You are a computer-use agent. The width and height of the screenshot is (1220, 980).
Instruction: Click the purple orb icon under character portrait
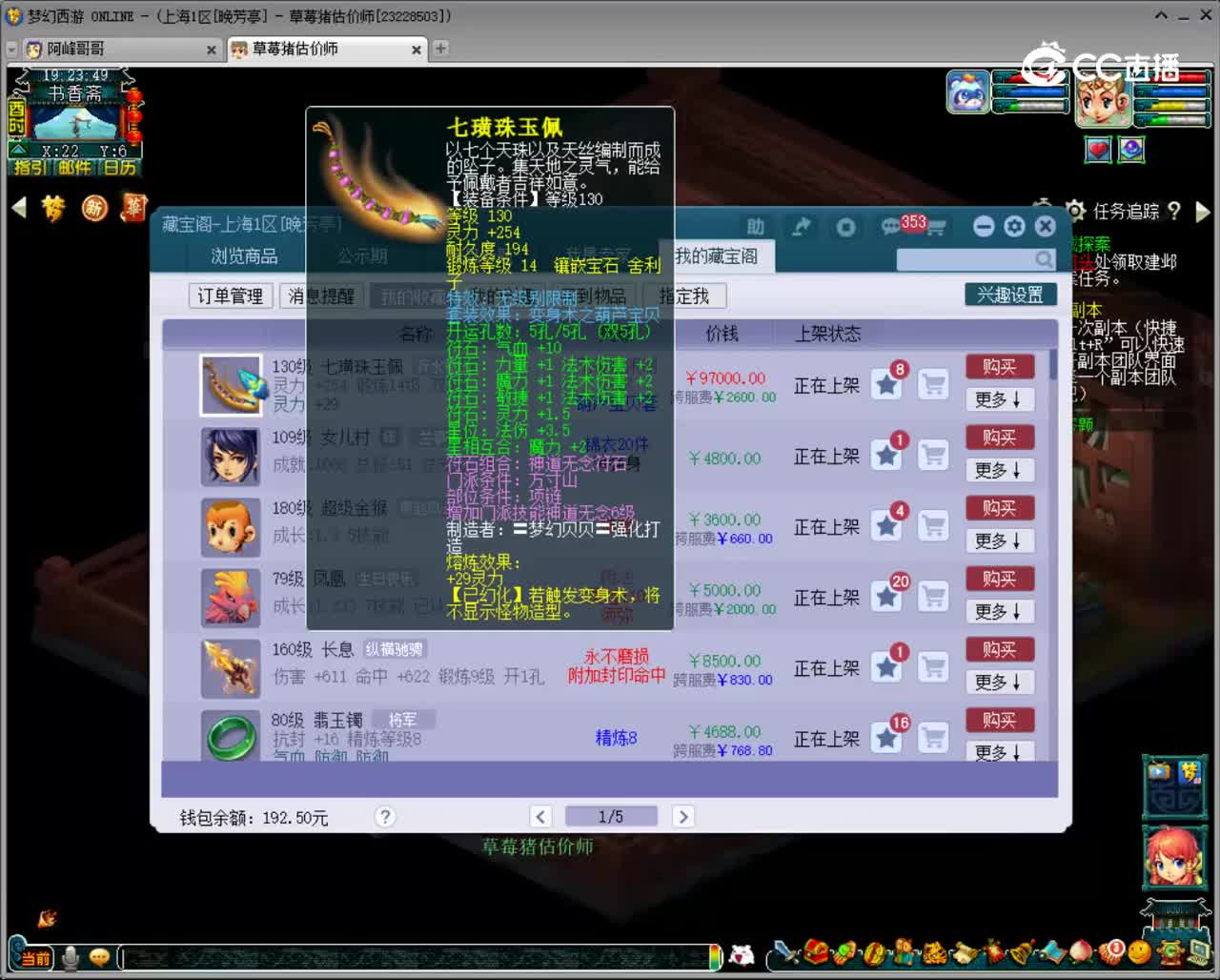[x=1131, y=150]
